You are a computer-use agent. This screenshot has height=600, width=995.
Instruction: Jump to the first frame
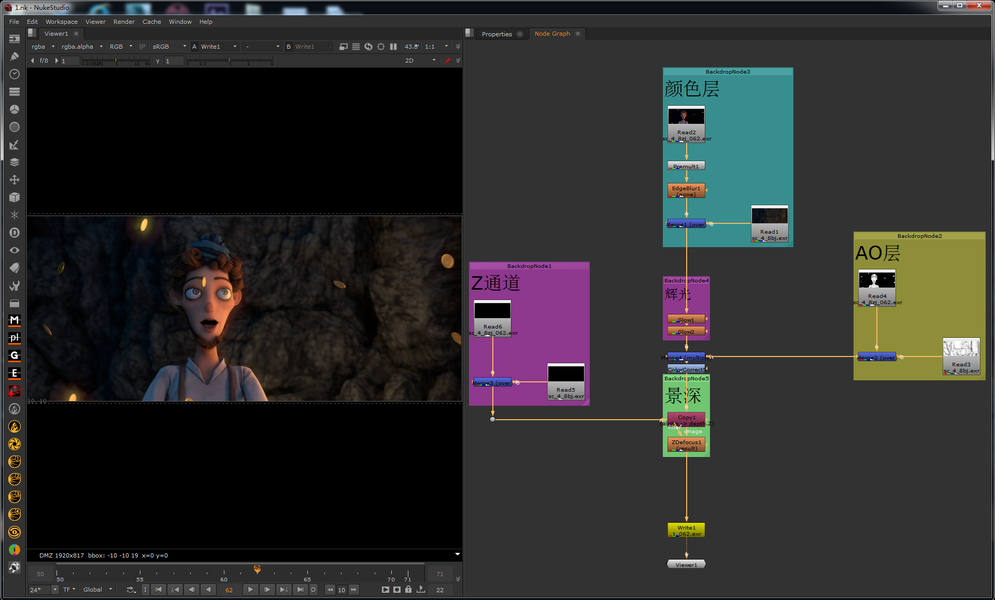(x=159, y=590)
